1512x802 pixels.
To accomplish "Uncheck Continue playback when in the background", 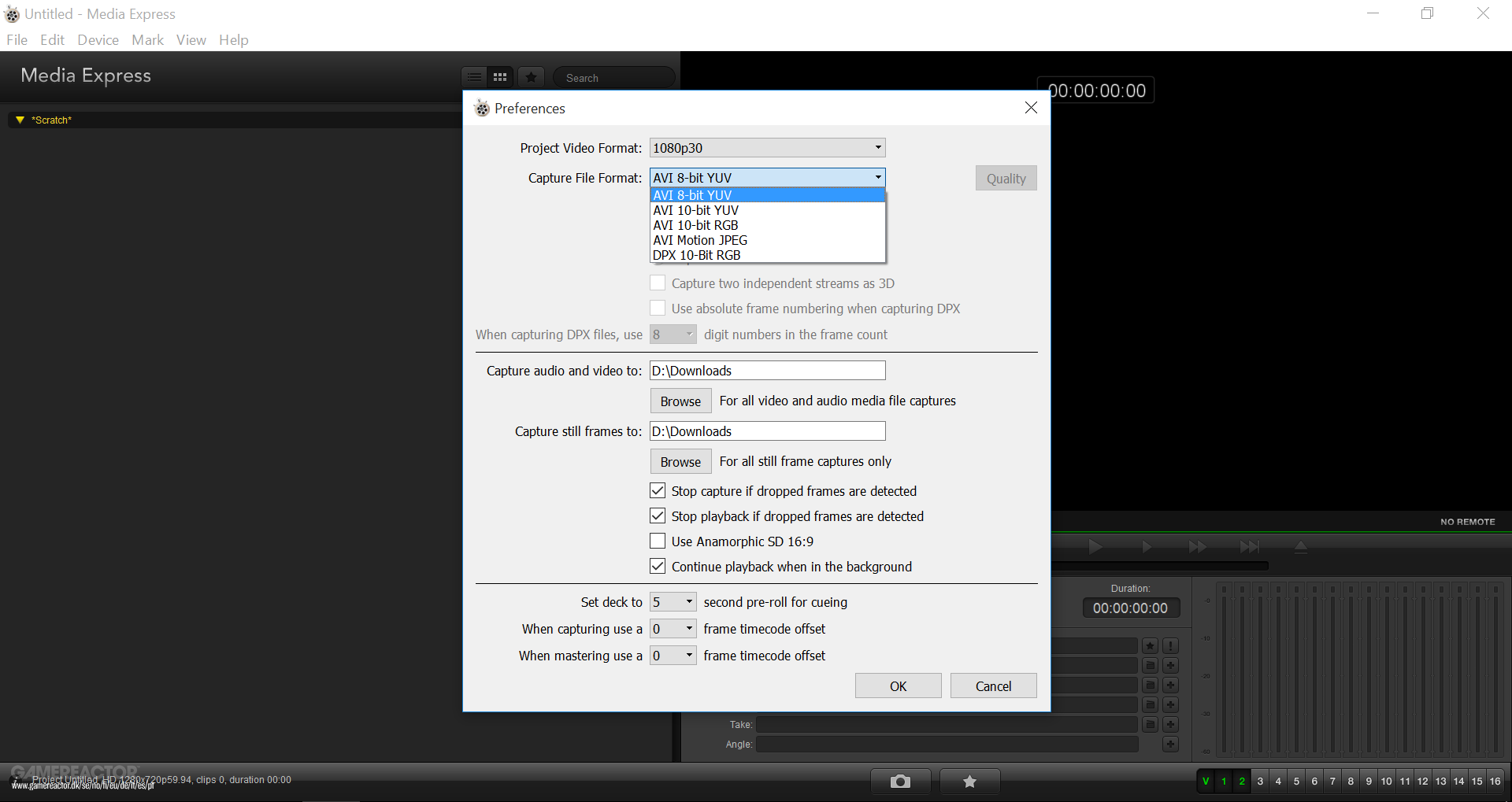I will click(658, 567).
